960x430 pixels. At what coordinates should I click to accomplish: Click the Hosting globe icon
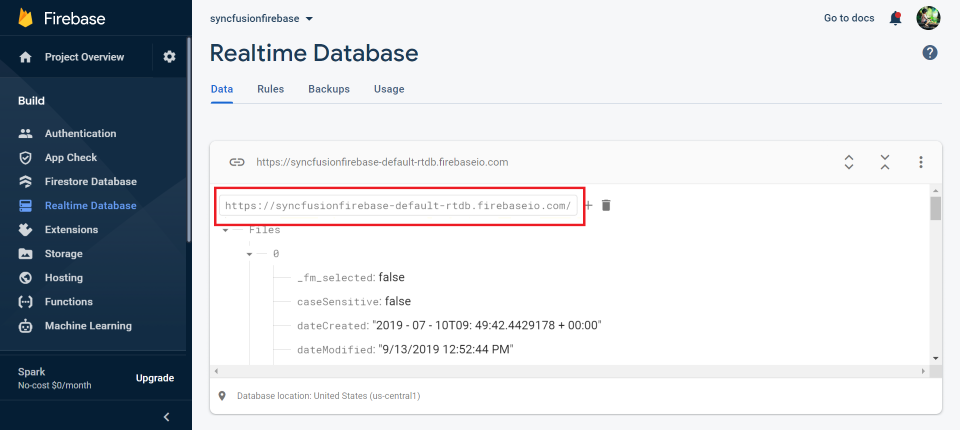(25, 277)
